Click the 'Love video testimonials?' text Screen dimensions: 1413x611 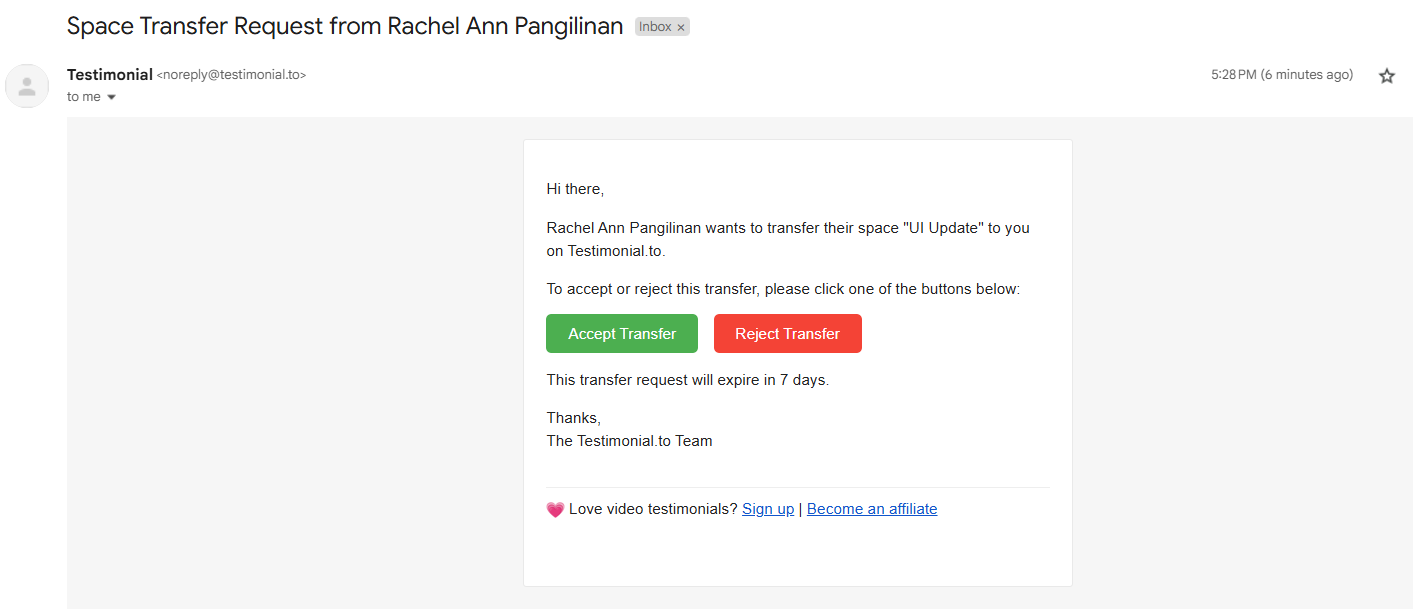click(x=653, y=509)
